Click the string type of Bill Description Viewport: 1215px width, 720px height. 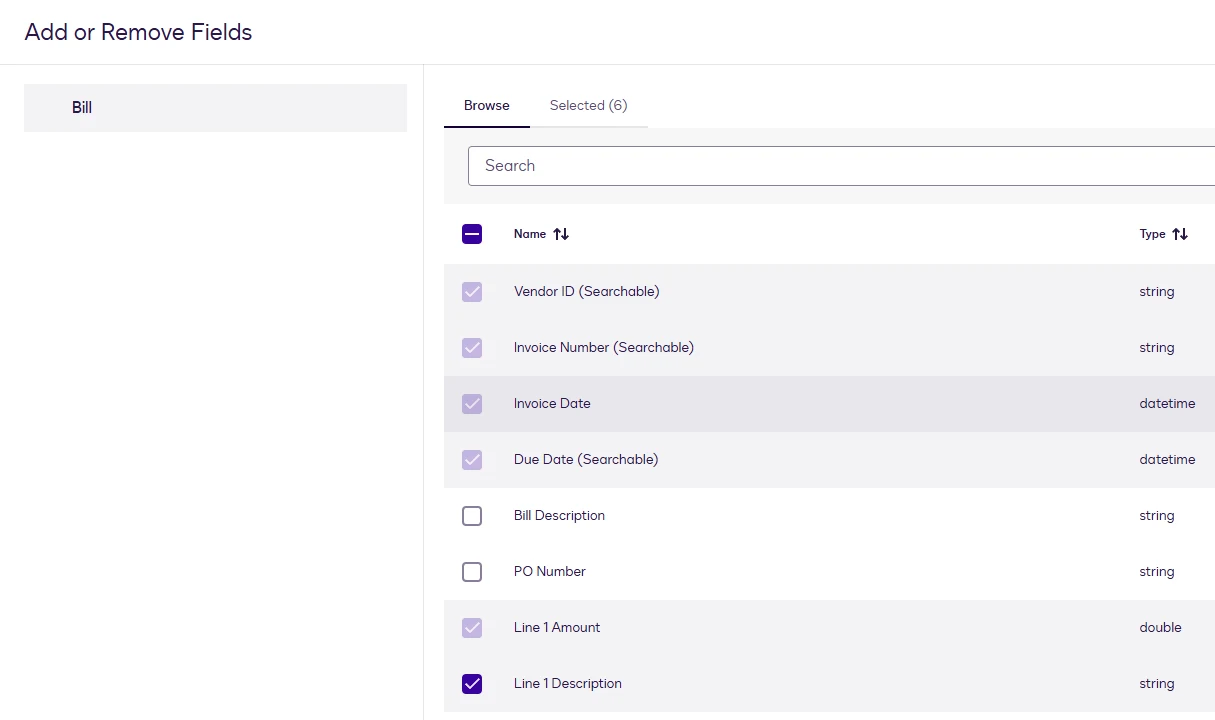[1157, 516]
